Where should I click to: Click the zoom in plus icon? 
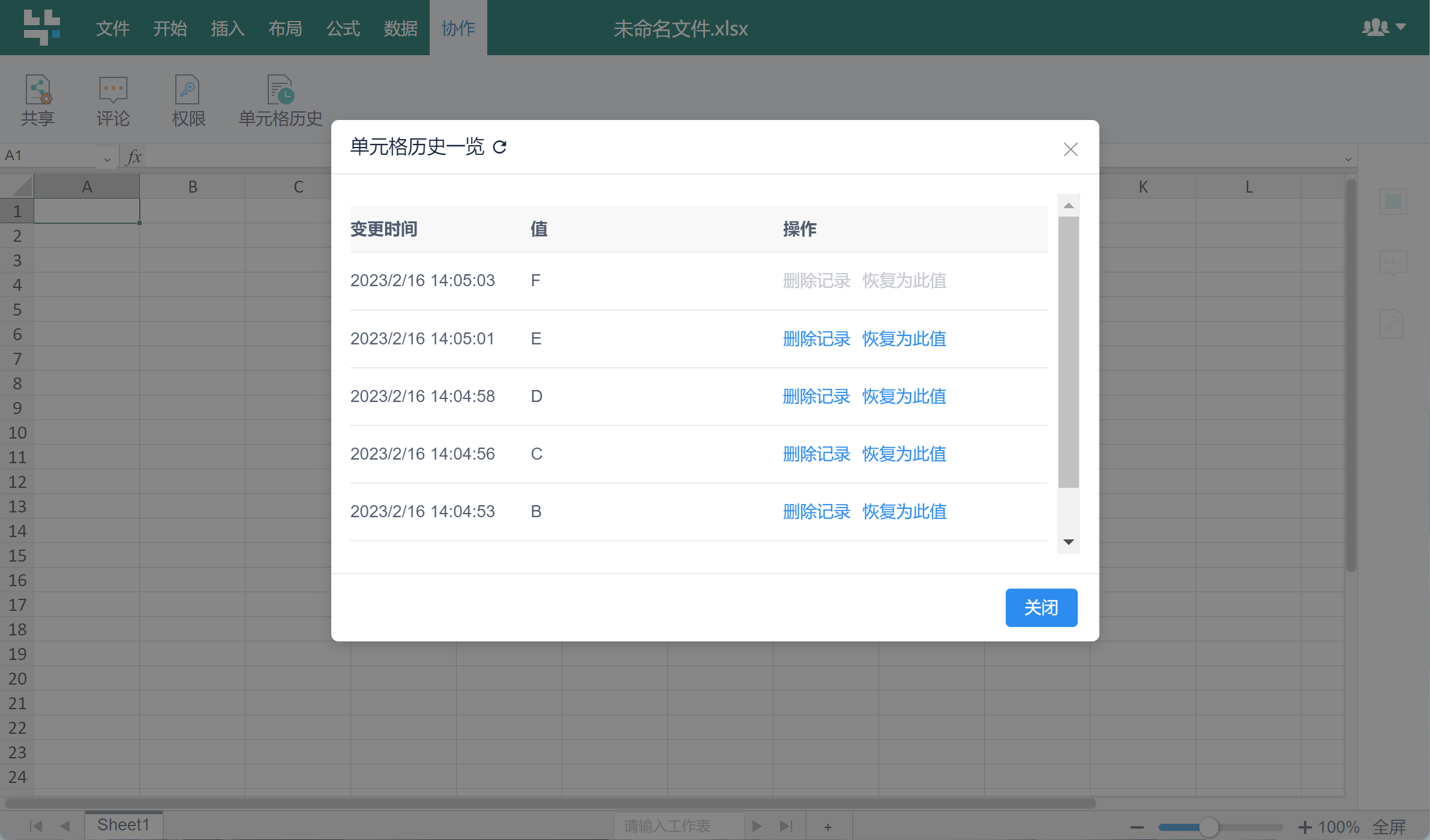tap(1305, 827)
